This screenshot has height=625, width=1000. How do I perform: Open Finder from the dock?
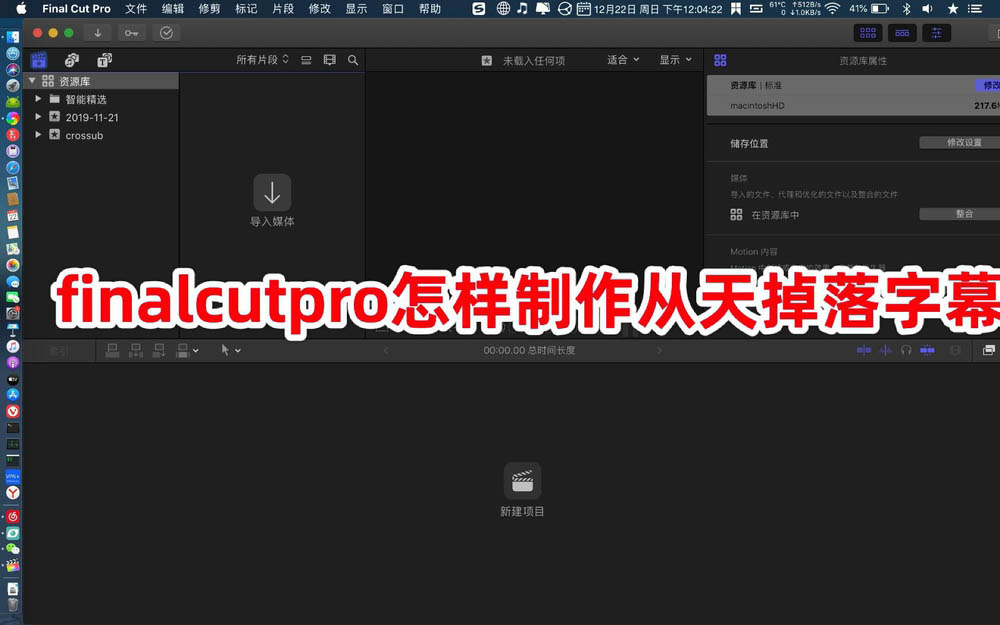point(13,37)
